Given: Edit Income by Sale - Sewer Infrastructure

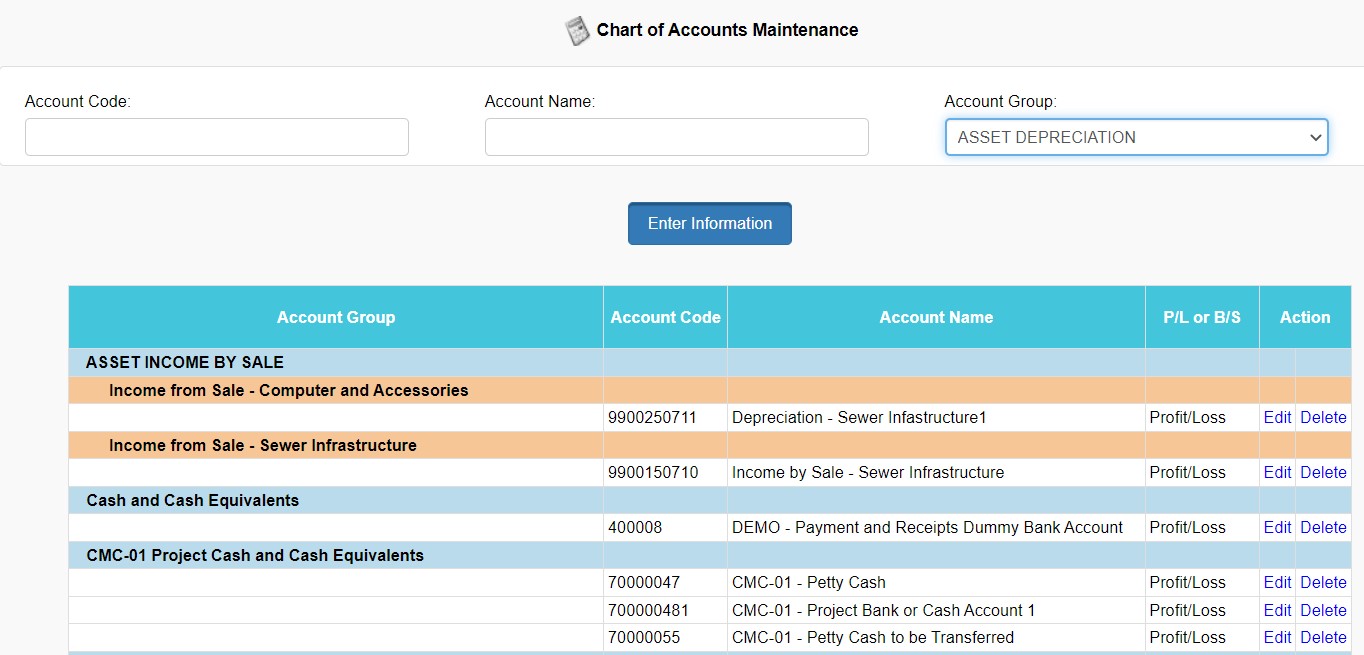Looking at the screenshot, I should pos(1277,473).
